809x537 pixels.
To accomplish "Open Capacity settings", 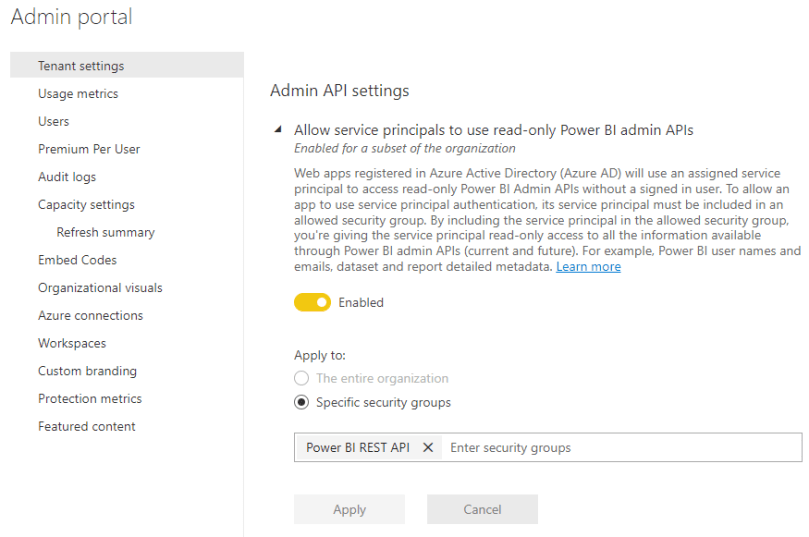I will tap(86, 205).
